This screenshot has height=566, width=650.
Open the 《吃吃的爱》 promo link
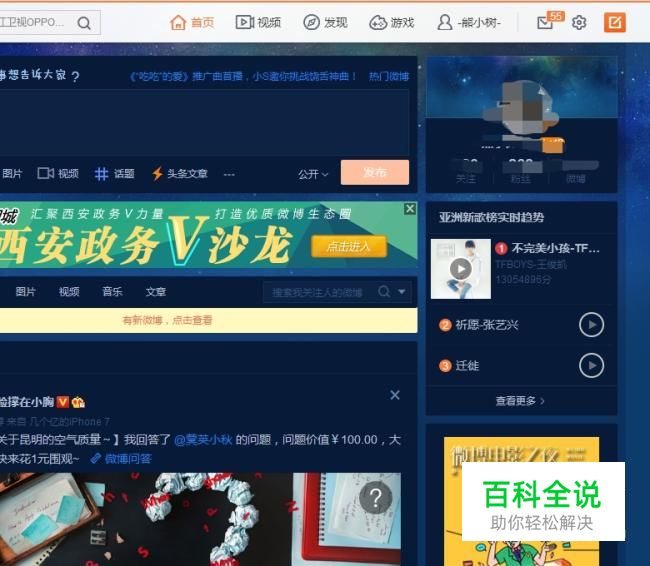coord(243,76)
